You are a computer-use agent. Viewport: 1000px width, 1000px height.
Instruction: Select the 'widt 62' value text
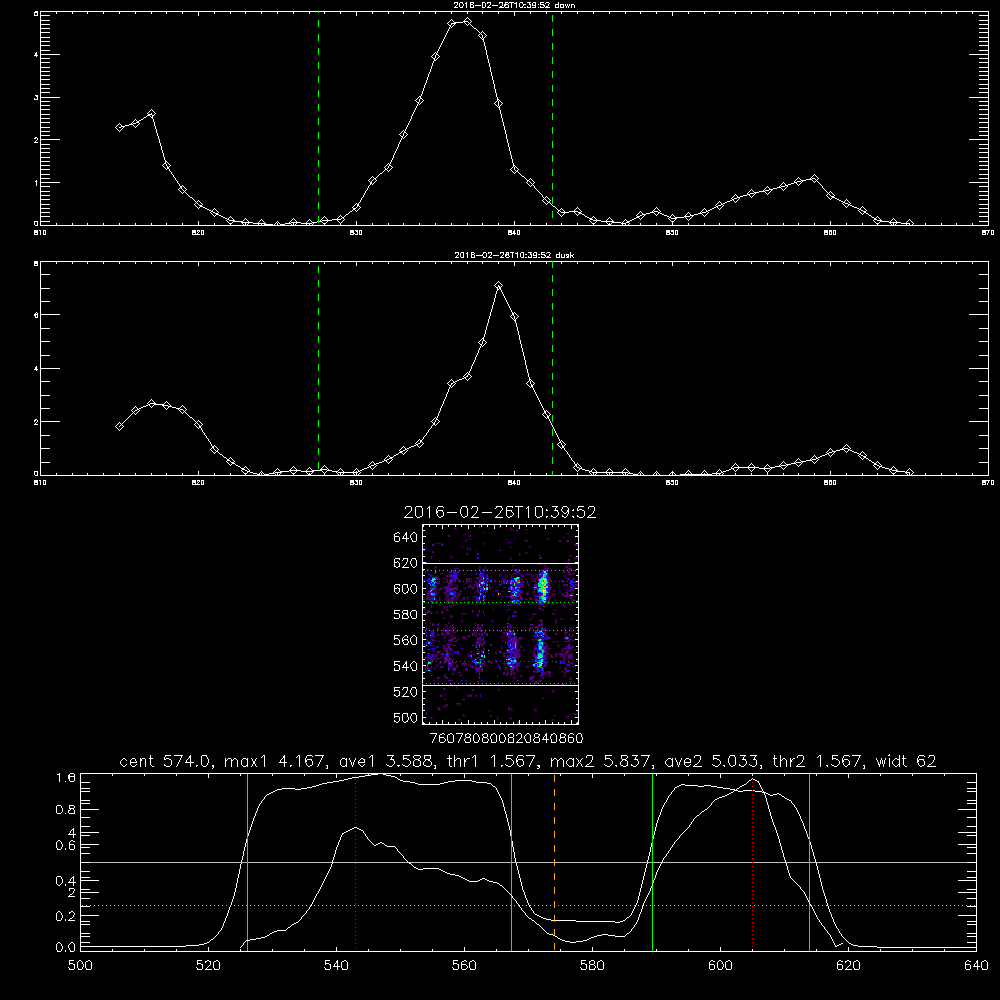click(x=906, y=761)
